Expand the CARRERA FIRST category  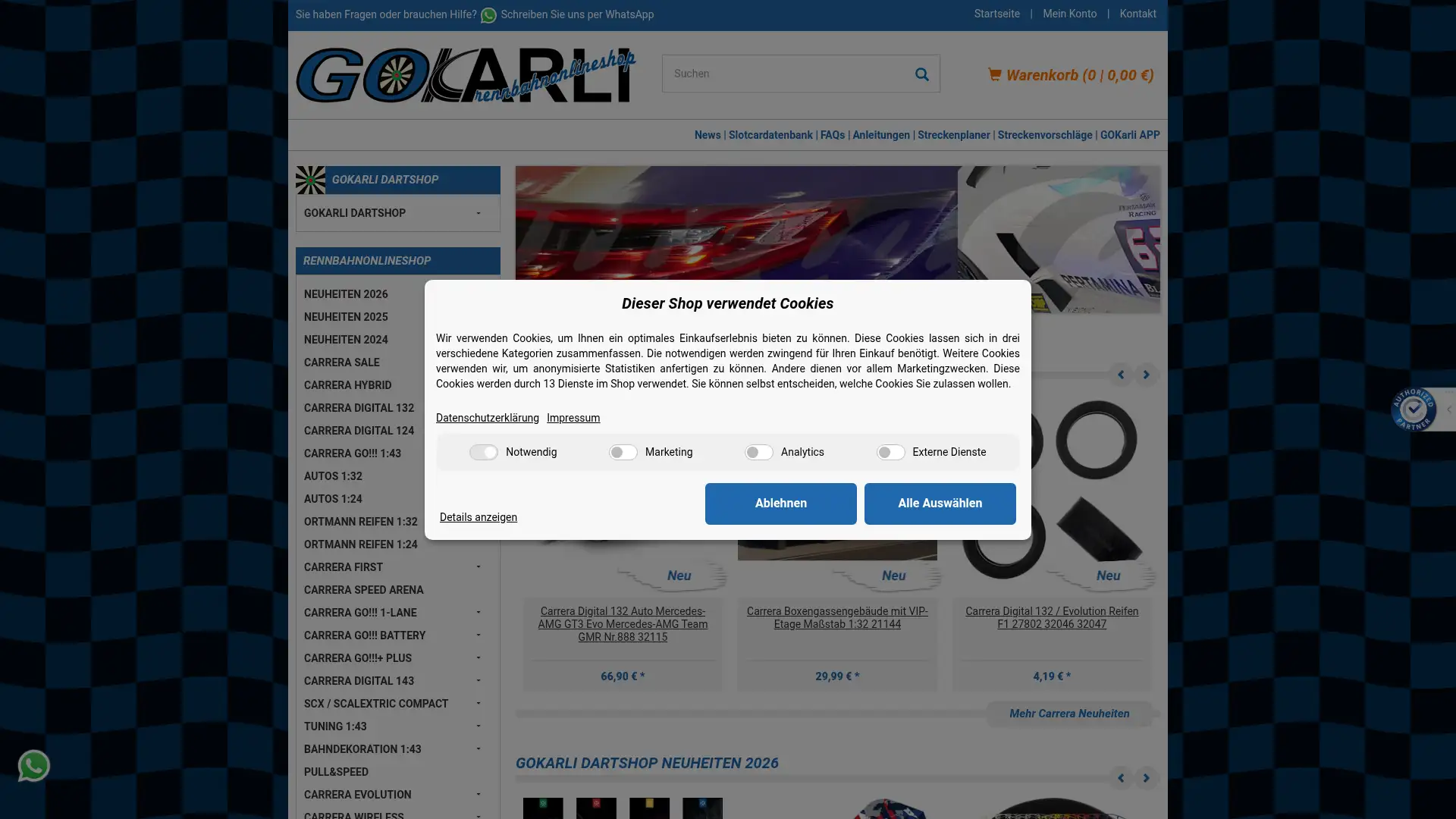point(478,567)
